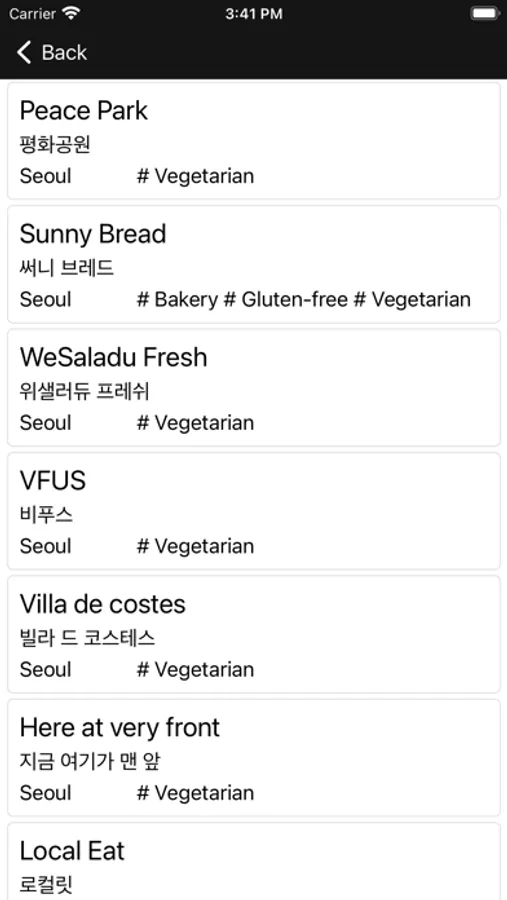Tap # Vegetarian tag under Villa de costes
The width and height of the screenshot is (507, 900).
[x=195, y=670]
